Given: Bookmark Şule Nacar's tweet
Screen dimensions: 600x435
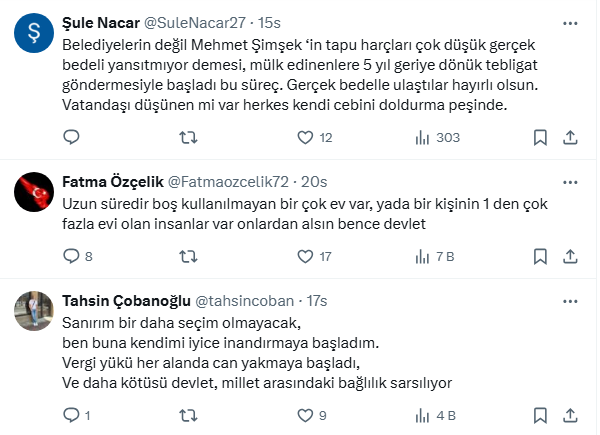Looking at the screenshot, I should click(x=540, y=137).
